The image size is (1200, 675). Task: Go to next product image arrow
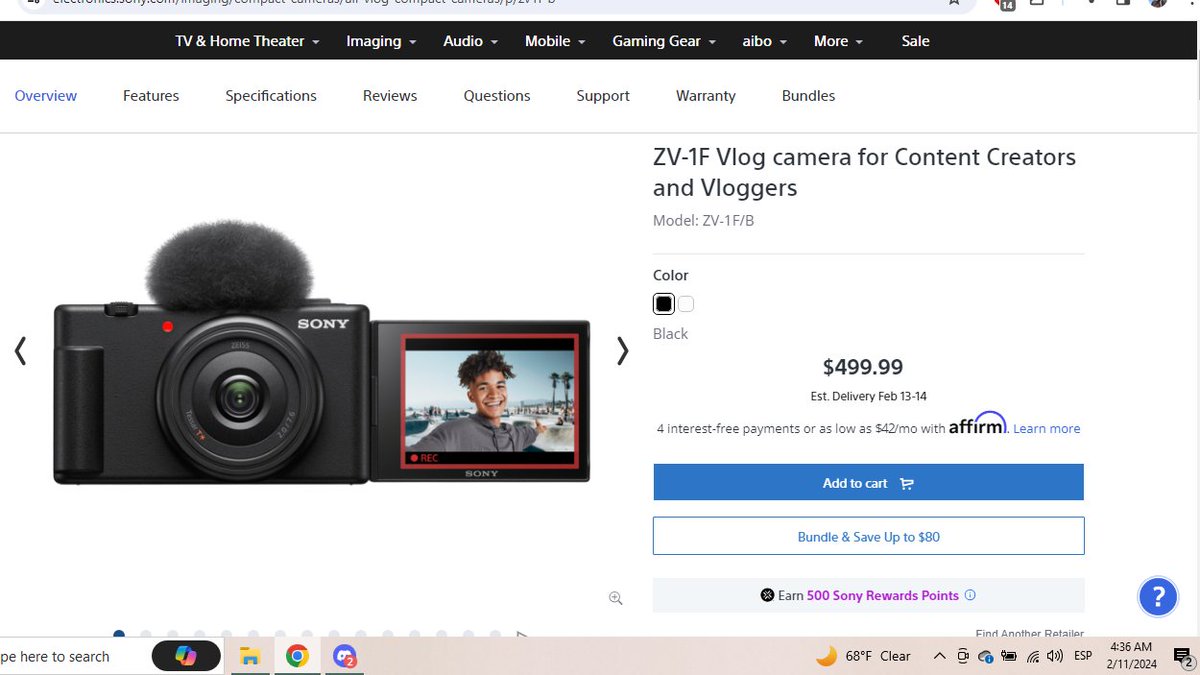[x=622, y=350]
